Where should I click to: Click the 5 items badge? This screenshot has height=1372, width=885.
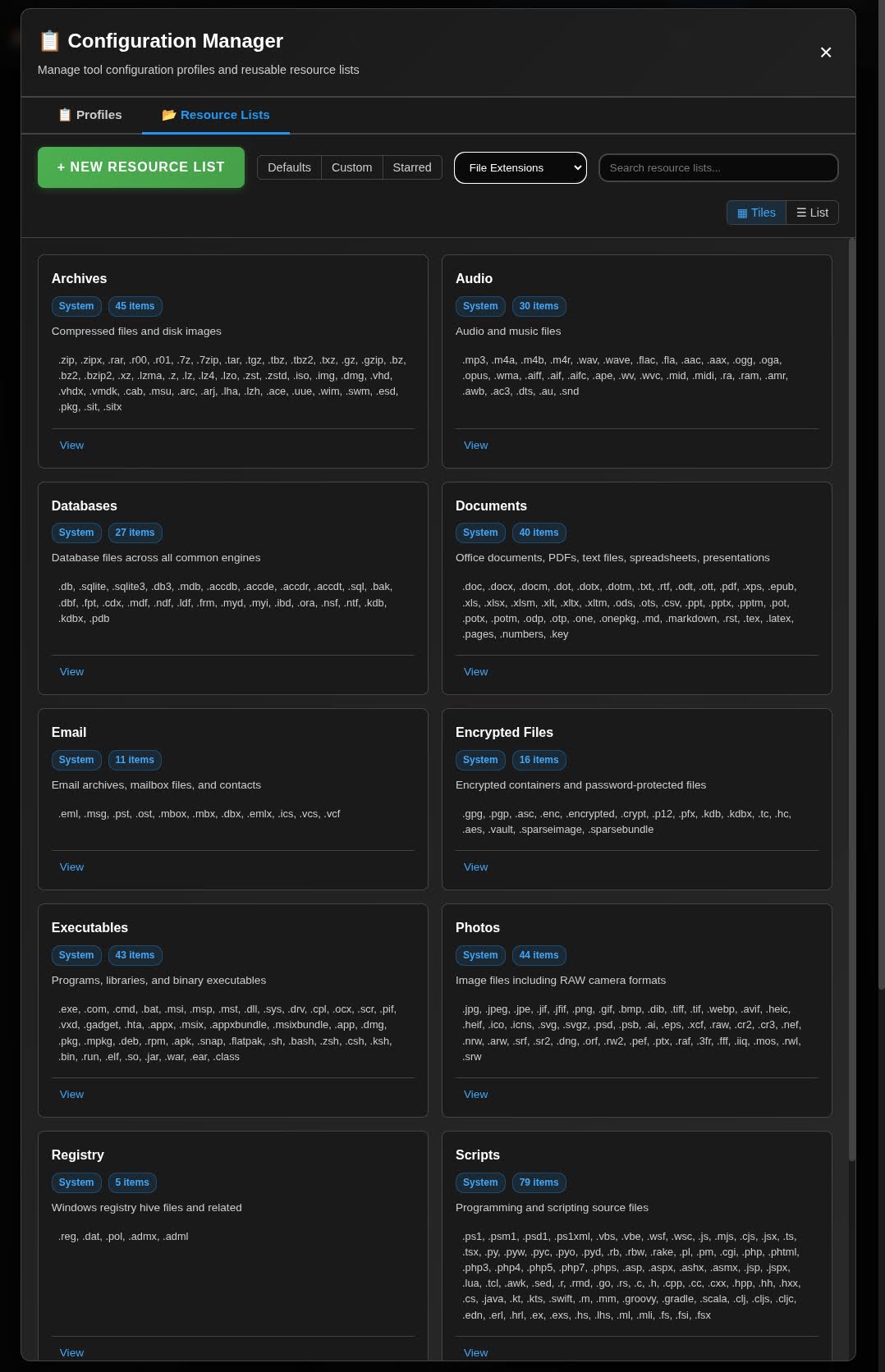132,1182
